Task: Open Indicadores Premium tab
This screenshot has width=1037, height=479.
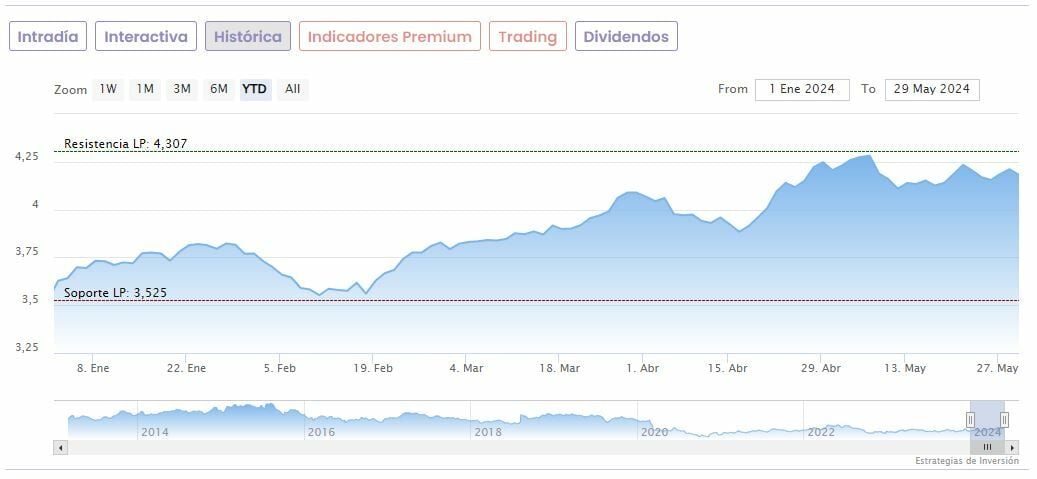Action: [389, 37]
